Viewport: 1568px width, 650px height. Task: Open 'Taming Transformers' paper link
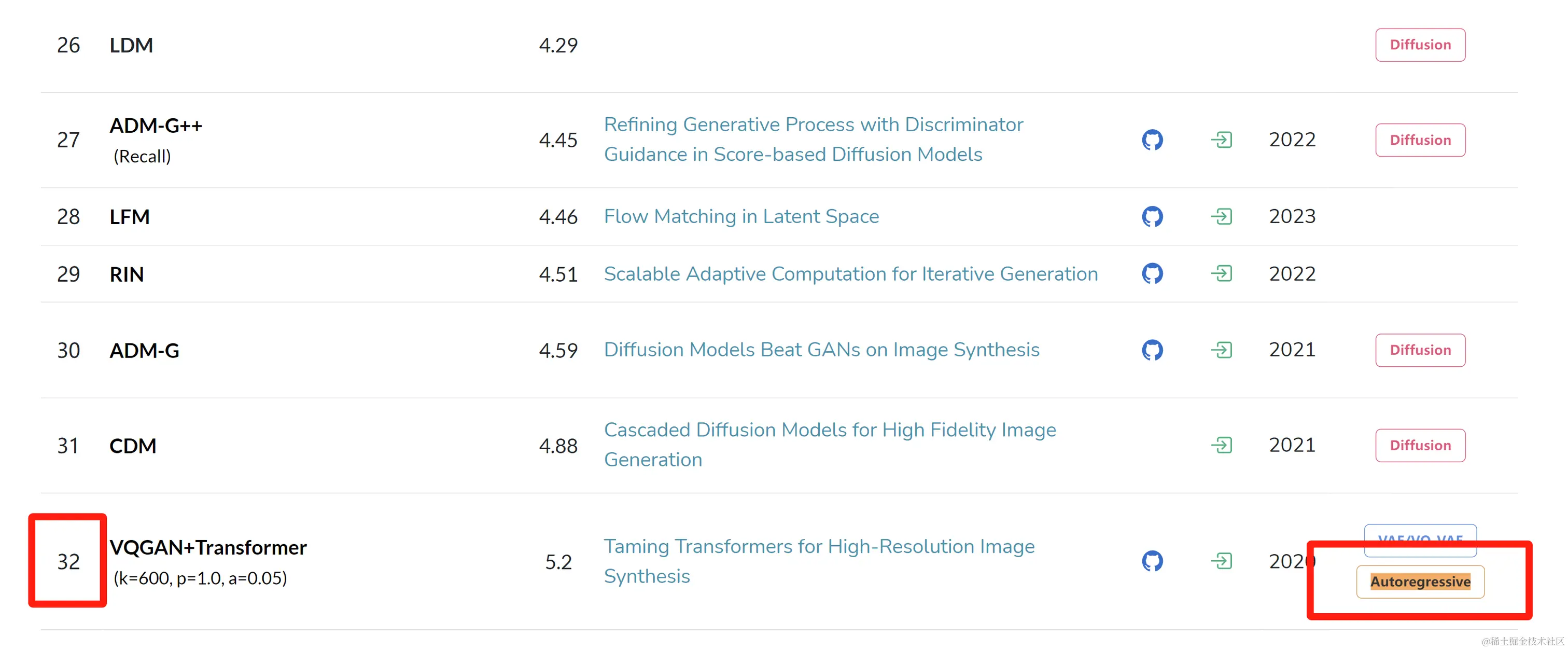[x=819, y=561]
